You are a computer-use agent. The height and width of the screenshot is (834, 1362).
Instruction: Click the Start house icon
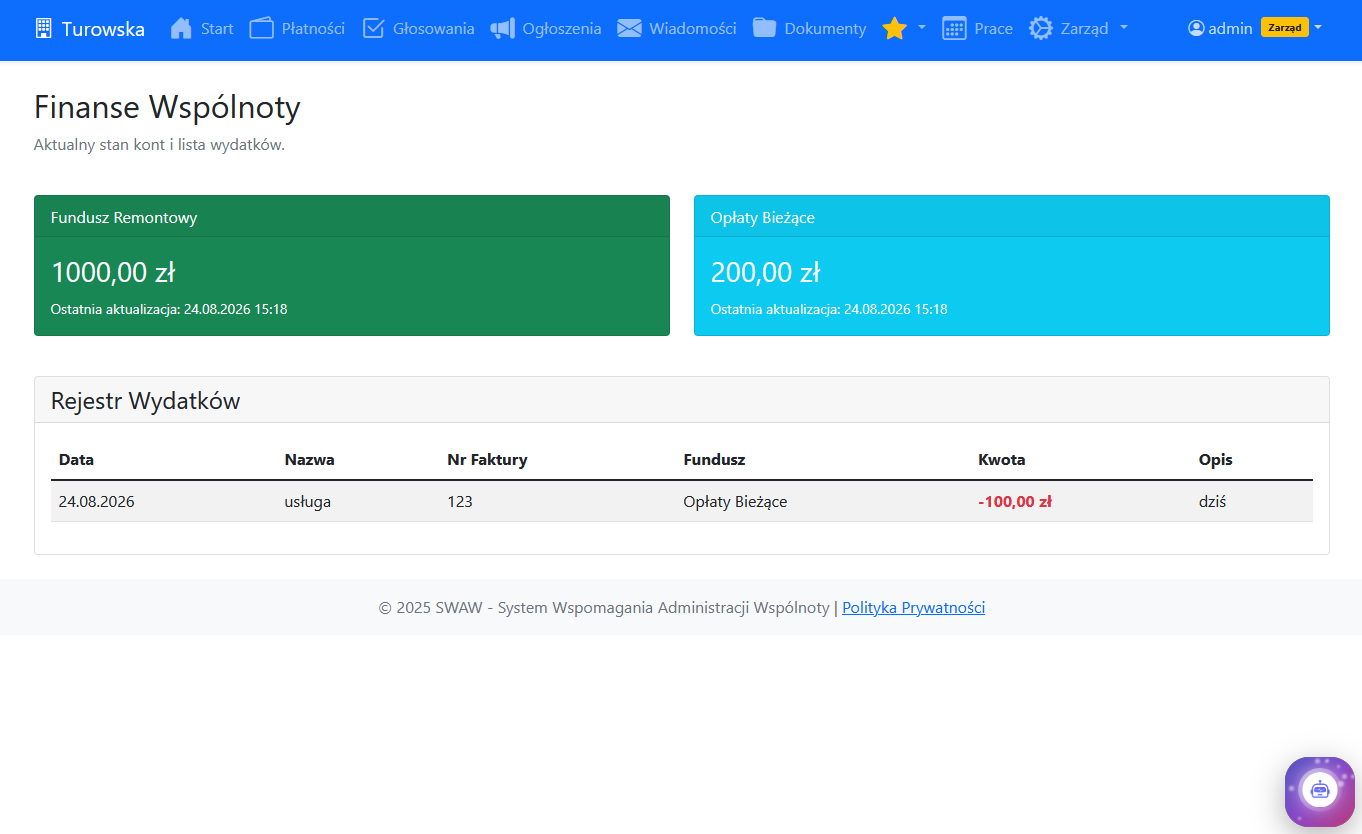181,28
